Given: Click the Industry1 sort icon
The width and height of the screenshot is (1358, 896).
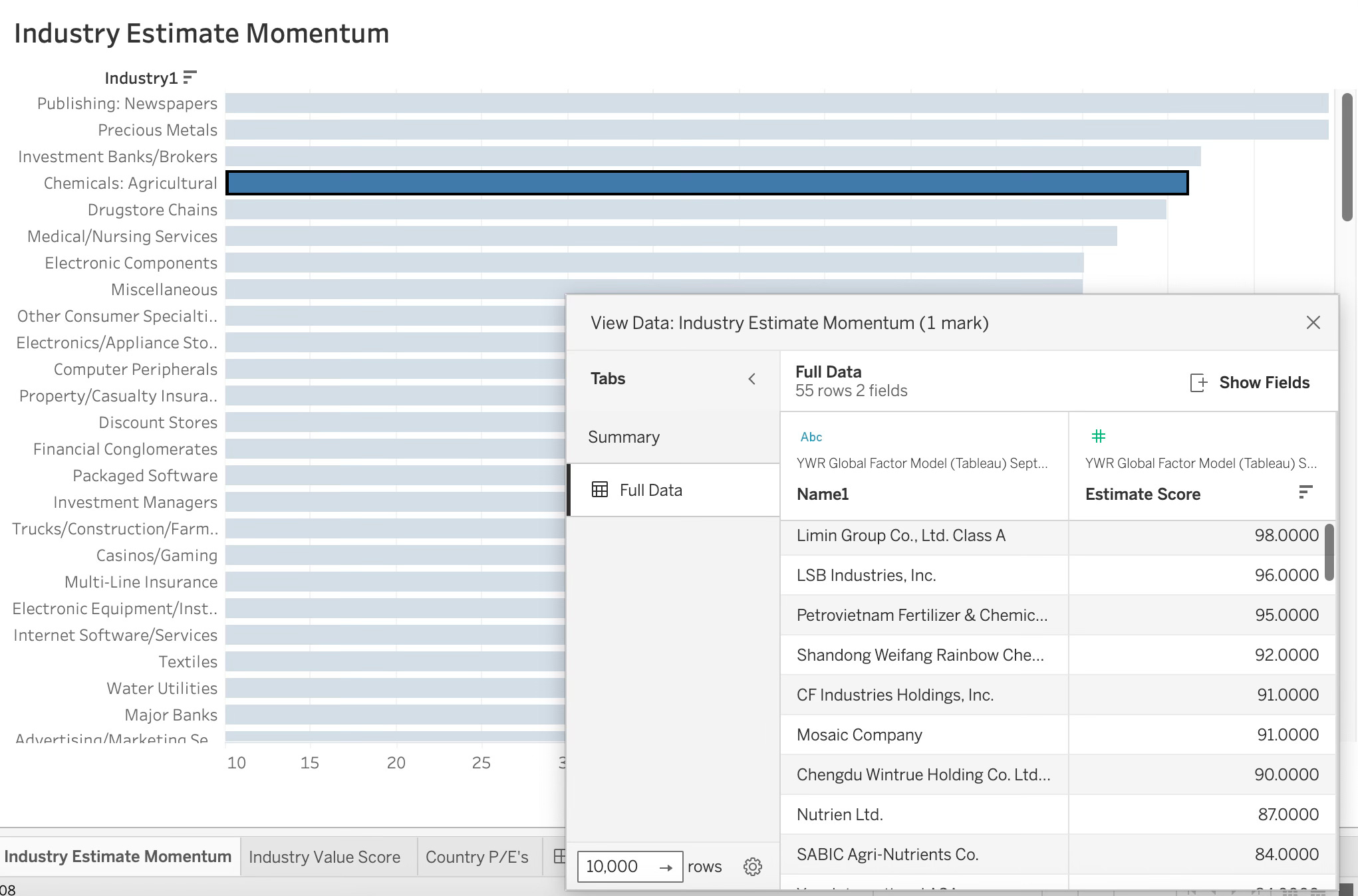Looking at the screenshot, I should click(190, 78).
